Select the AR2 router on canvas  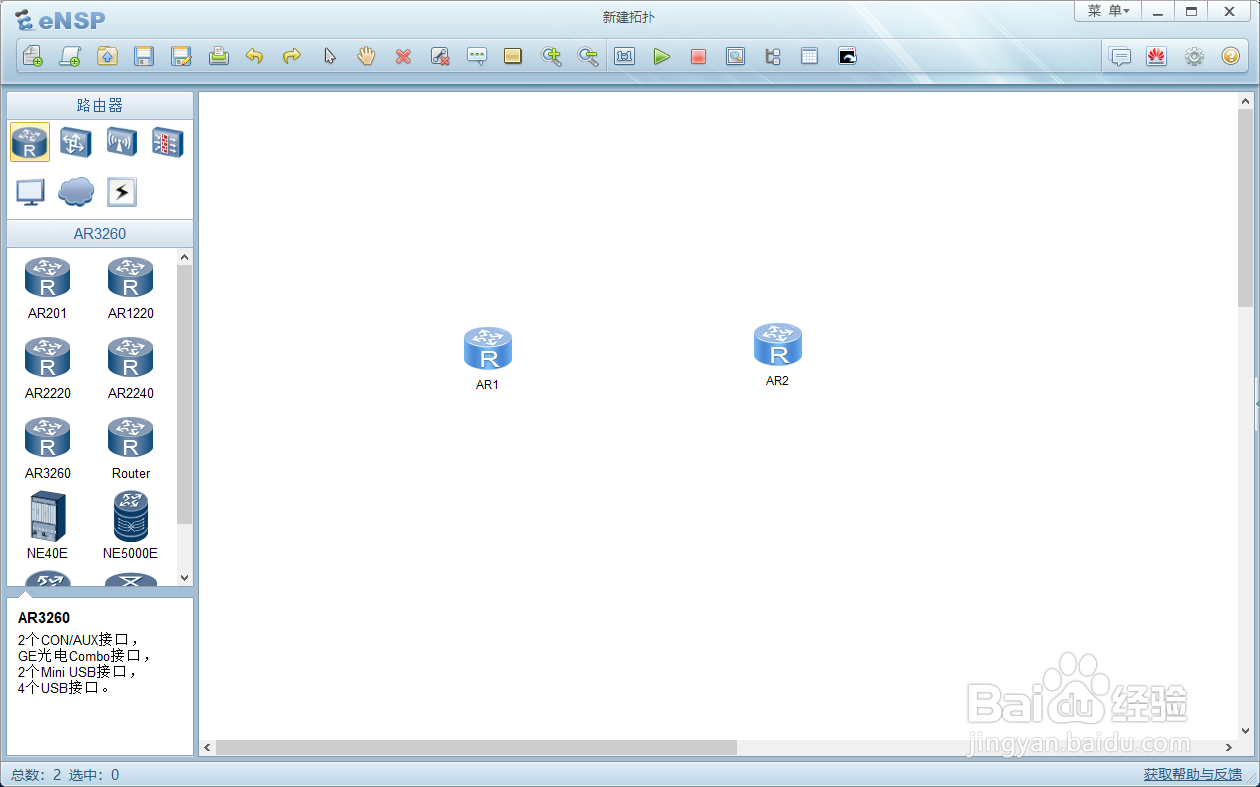coord(778,345)
